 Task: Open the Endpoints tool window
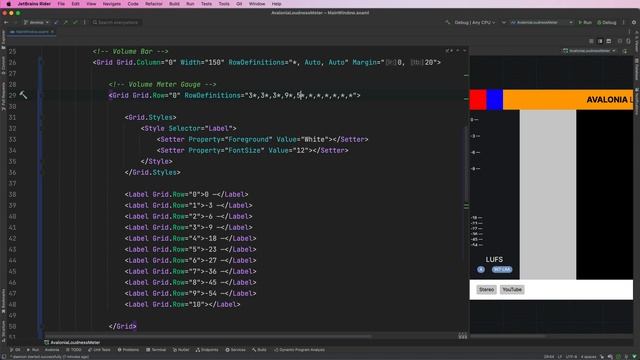point(208,350)
